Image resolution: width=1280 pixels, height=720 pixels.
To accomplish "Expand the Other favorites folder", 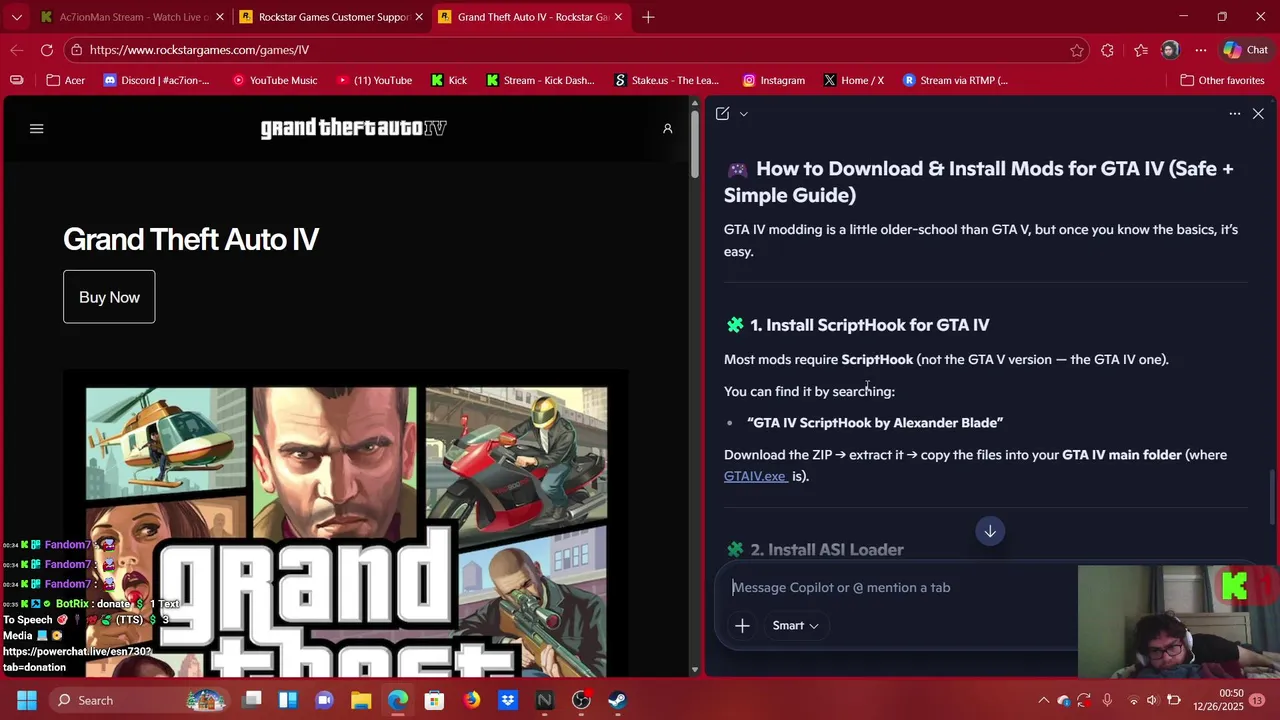I will 1222,80.
